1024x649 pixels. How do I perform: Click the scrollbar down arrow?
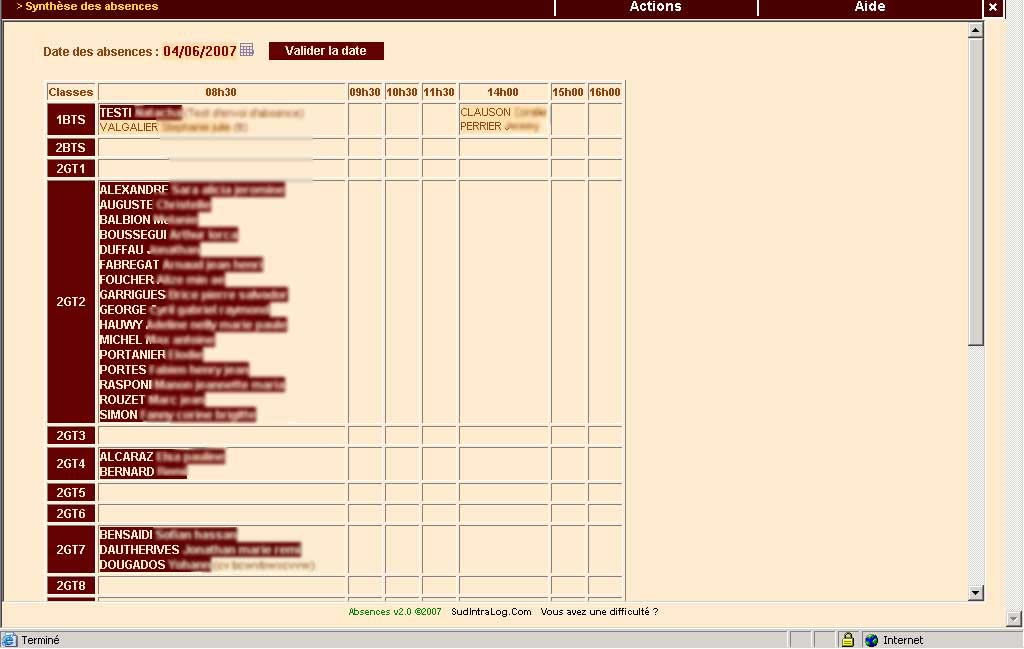tap(976, 593)
